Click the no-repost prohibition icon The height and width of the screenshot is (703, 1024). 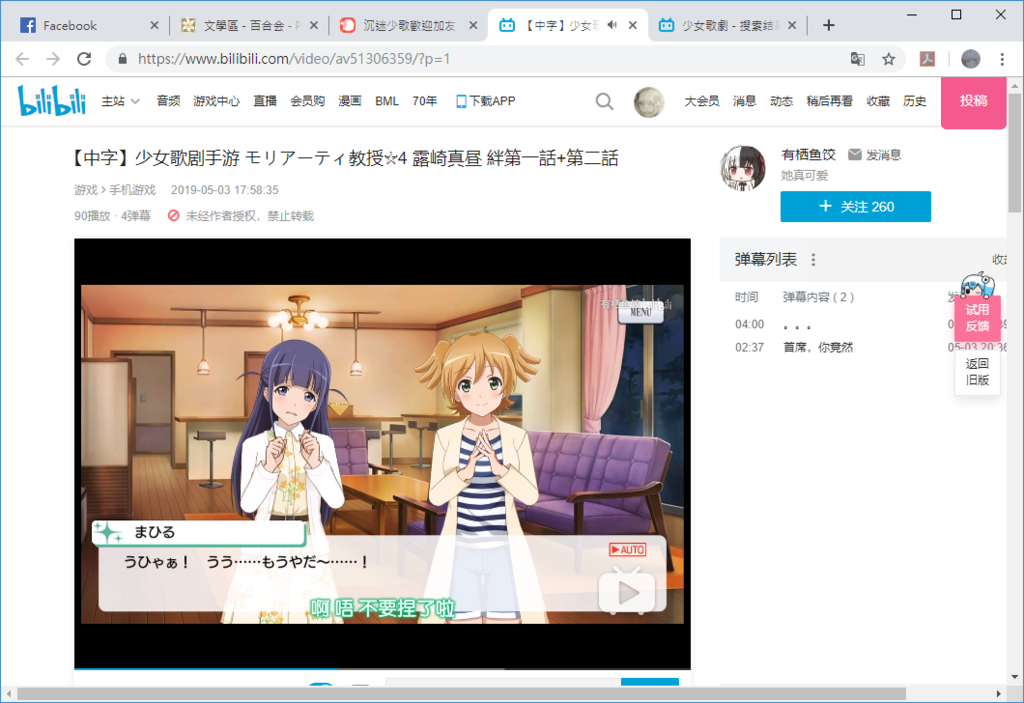coord(173,216)
